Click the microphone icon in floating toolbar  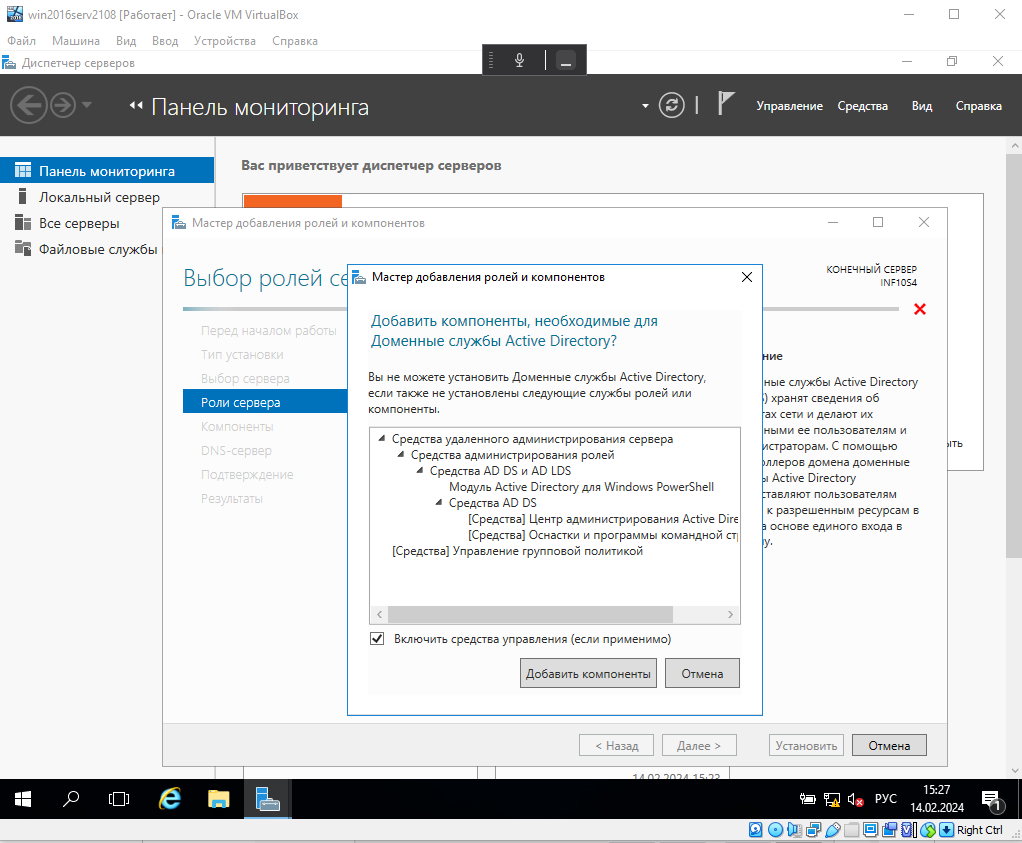click(519, 60)
